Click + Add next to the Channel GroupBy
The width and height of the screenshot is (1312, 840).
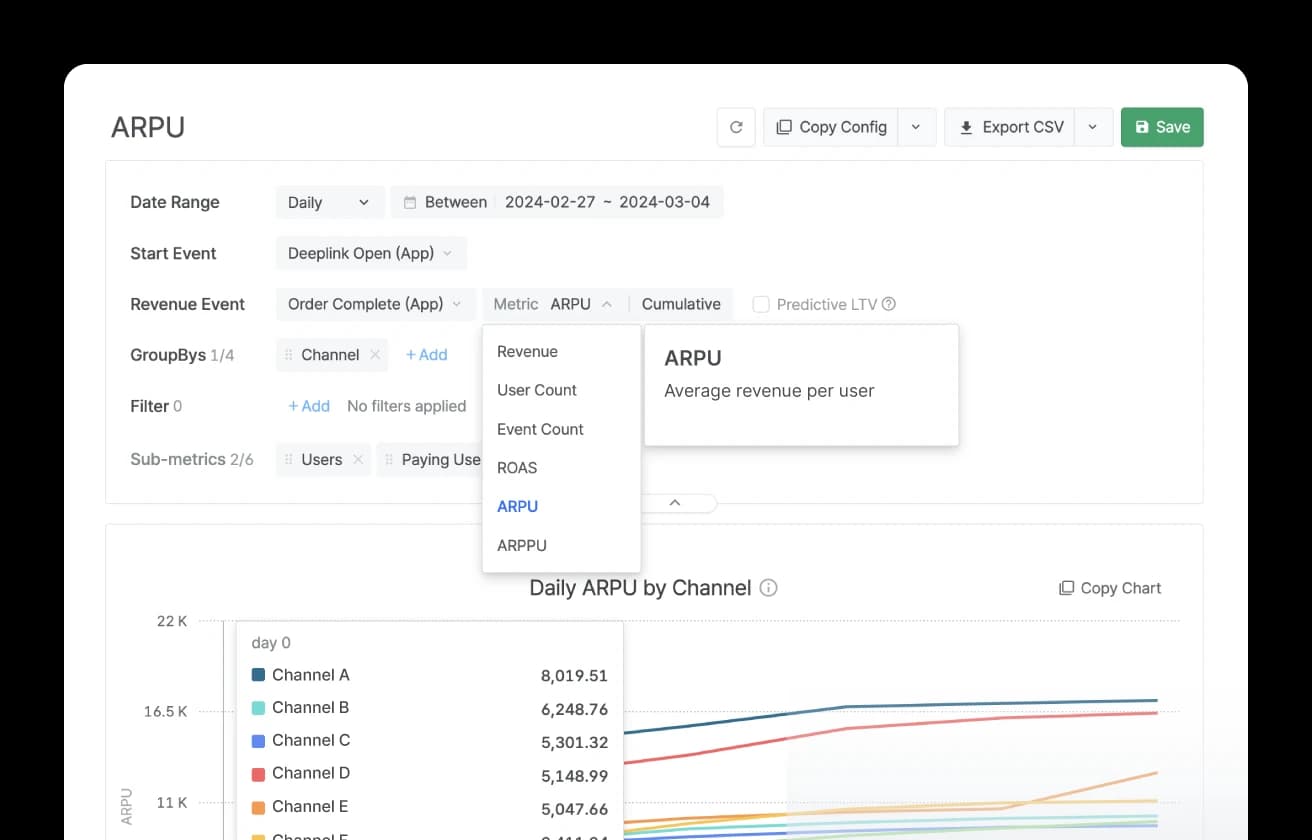tap(427, 354)
